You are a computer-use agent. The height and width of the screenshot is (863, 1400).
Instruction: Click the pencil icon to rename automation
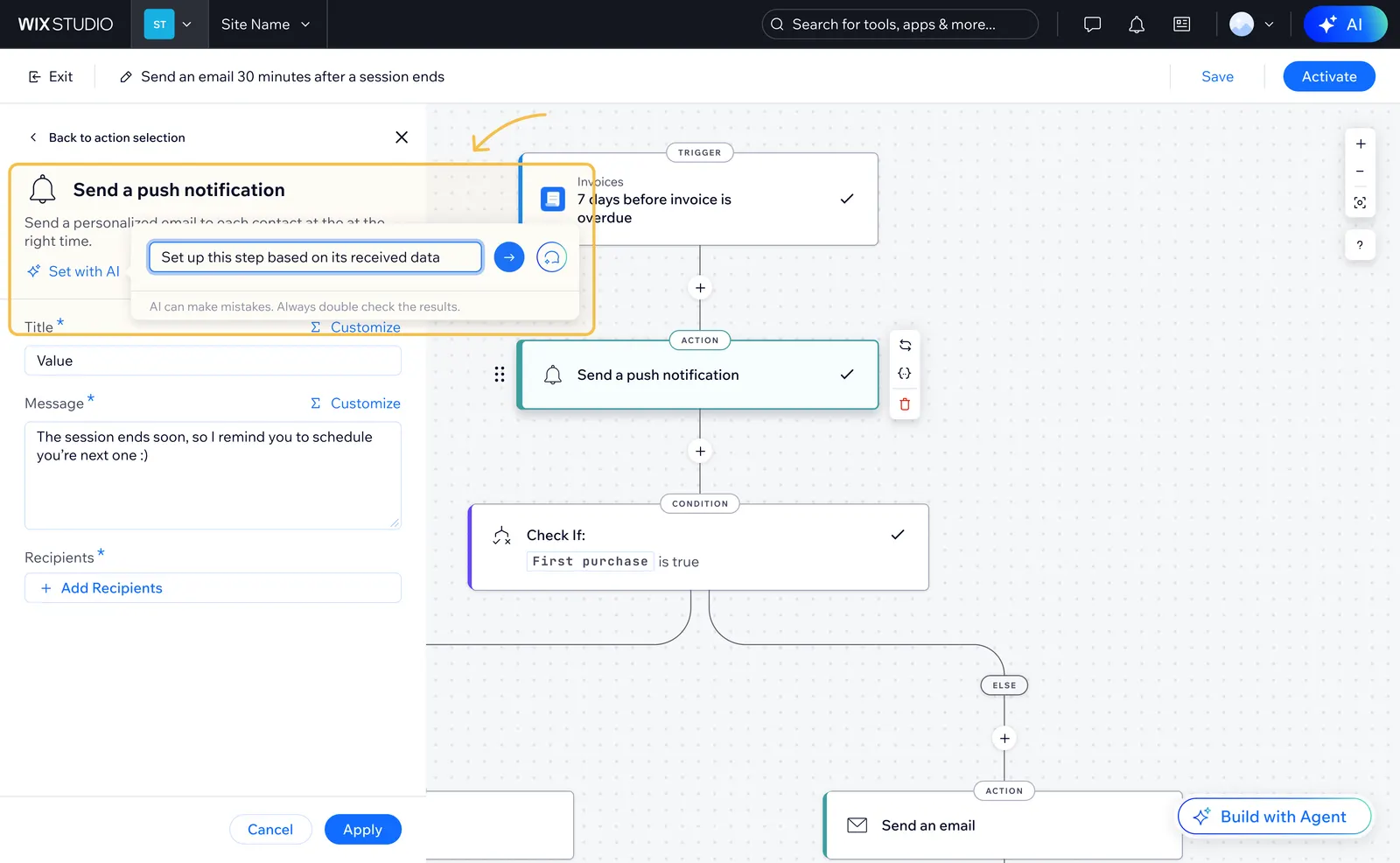126,77
